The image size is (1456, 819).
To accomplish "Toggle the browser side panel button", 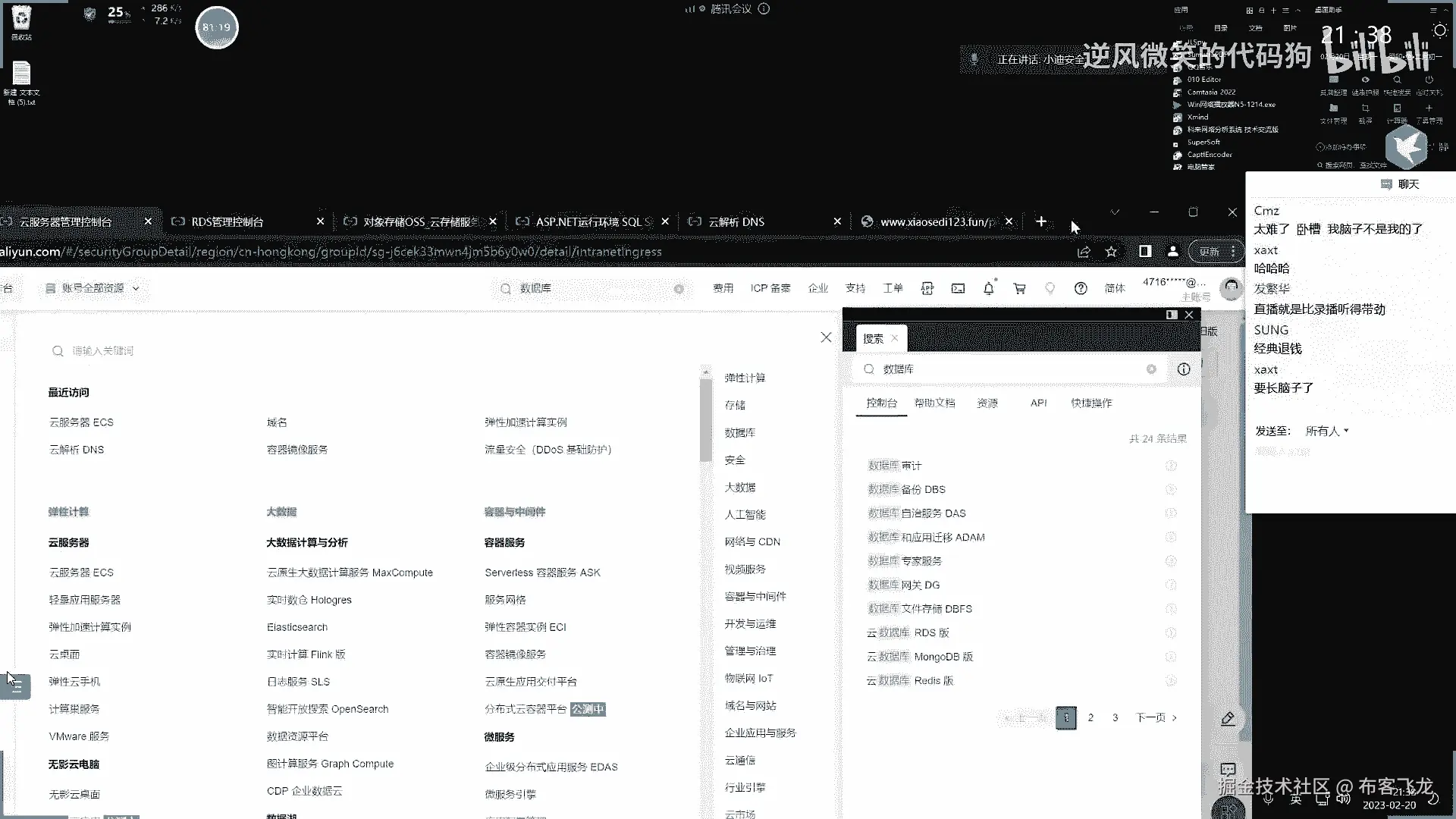I will pos(1145,252).
